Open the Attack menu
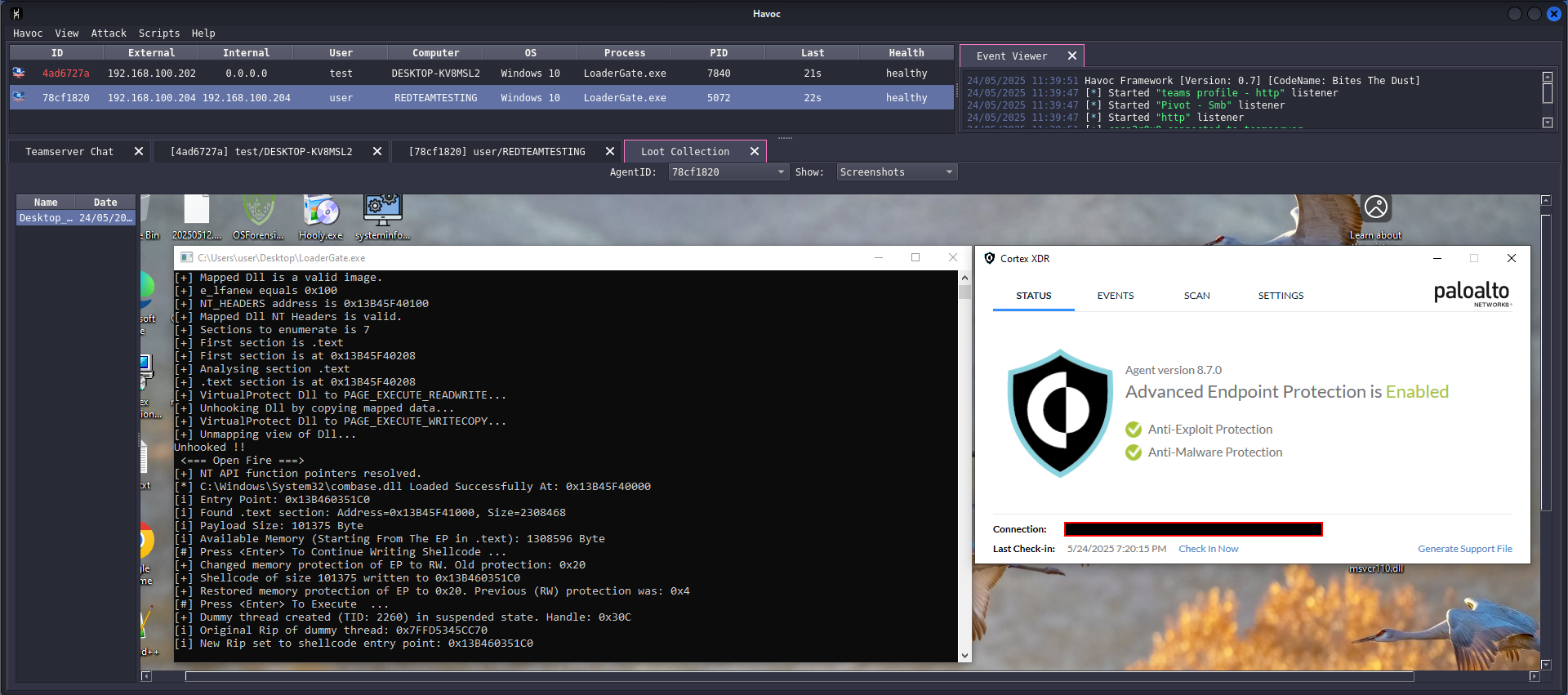The width and height of the screenshot is (1568, 695). 109,33
